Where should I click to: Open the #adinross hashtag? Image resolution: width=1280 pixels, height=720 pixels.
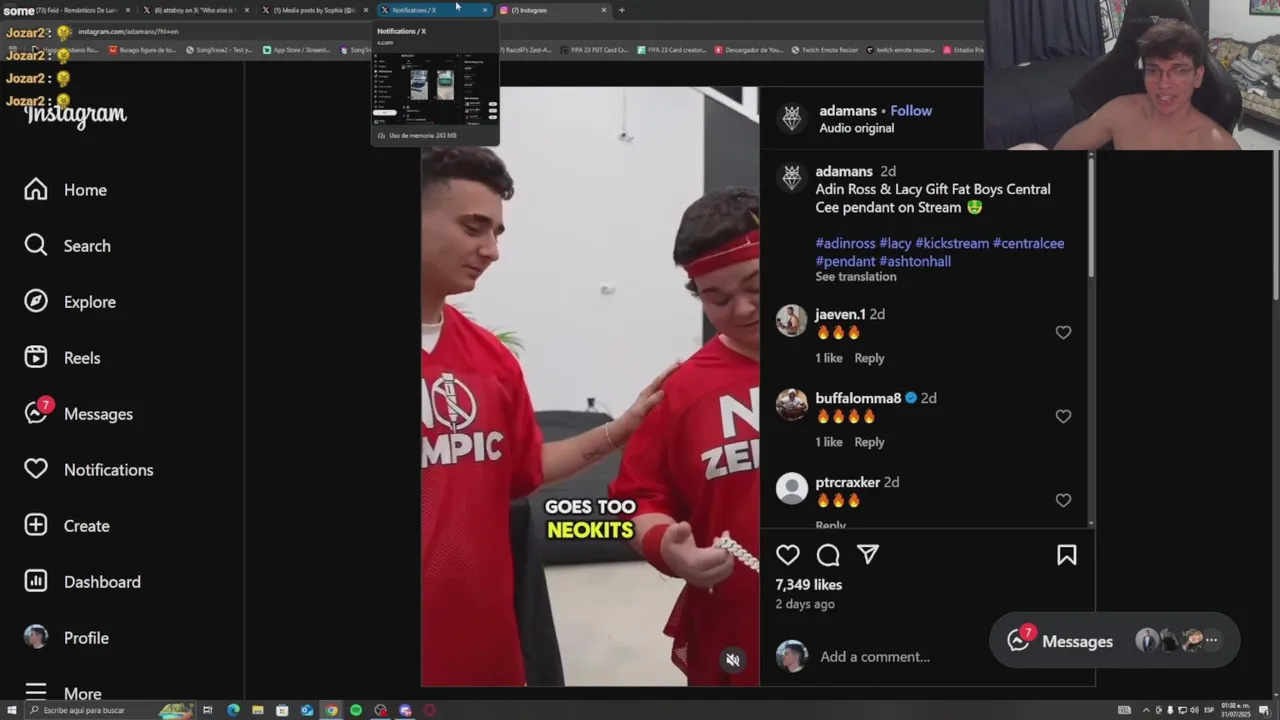pyautogui.click(x=845, y=243)
